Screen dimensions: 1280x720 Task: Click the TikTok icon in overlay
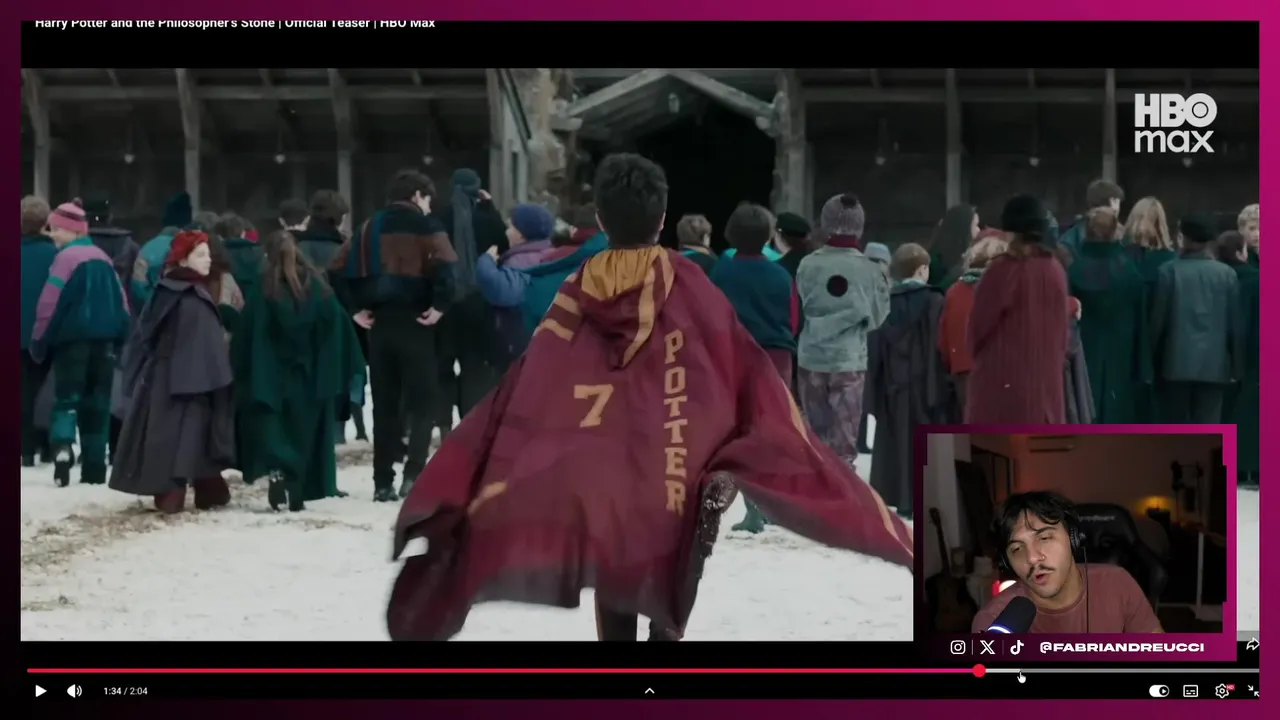[x=1017, y=647]
